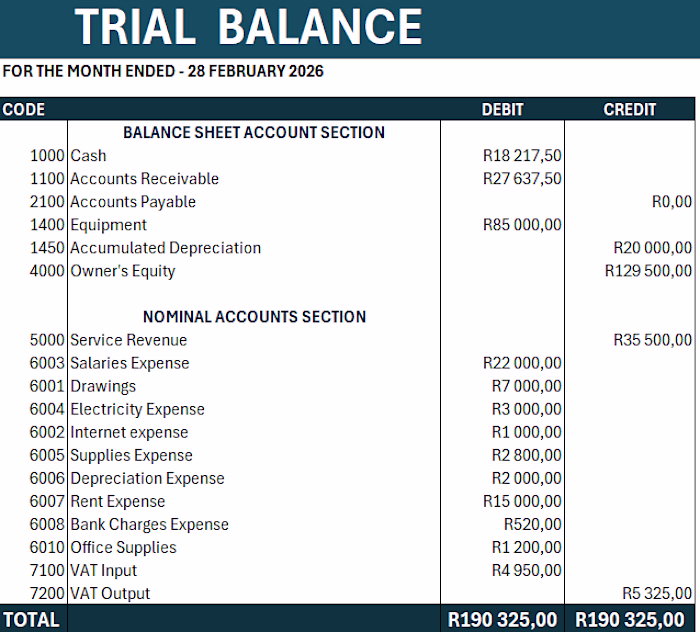
Task: Click the Equipment debit value R85 000,00
Action: click(522, 225)
